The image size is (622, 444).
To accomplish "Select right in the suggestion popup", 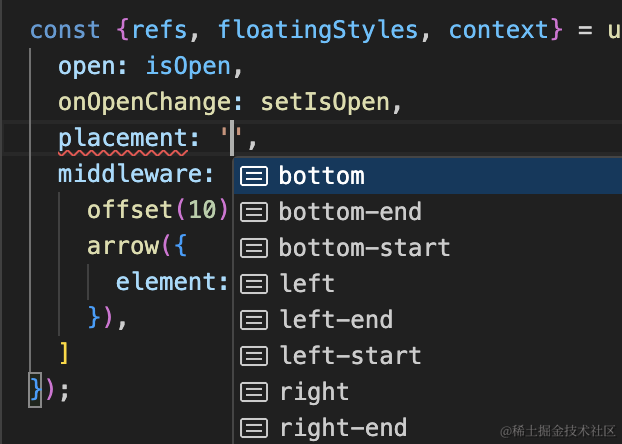I will click(x=313, y=392).
